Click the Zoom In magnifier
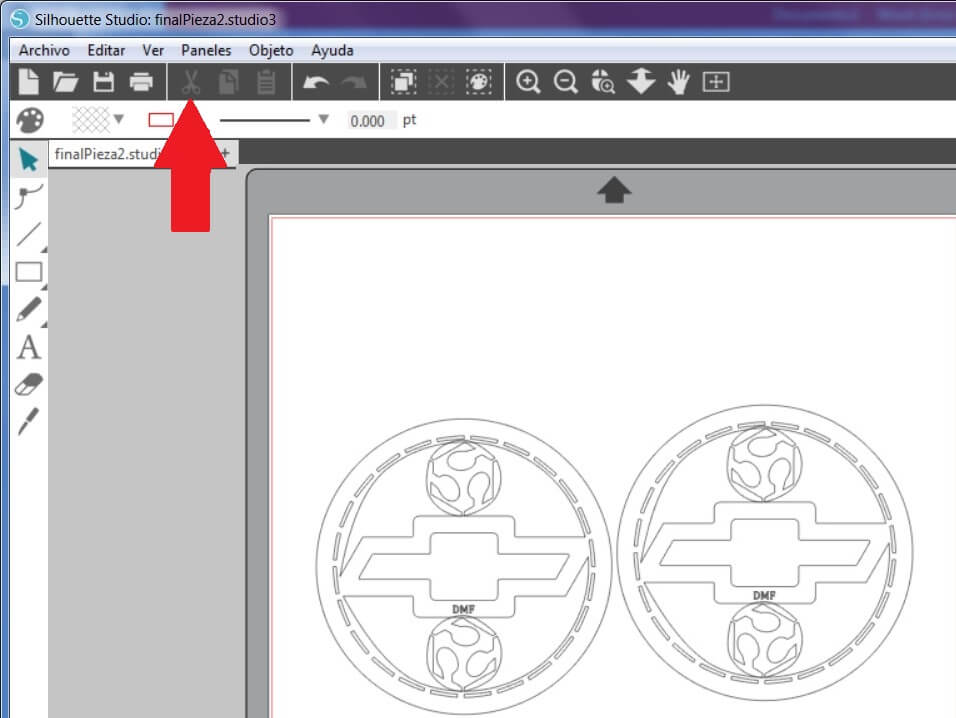 [528, 82]
